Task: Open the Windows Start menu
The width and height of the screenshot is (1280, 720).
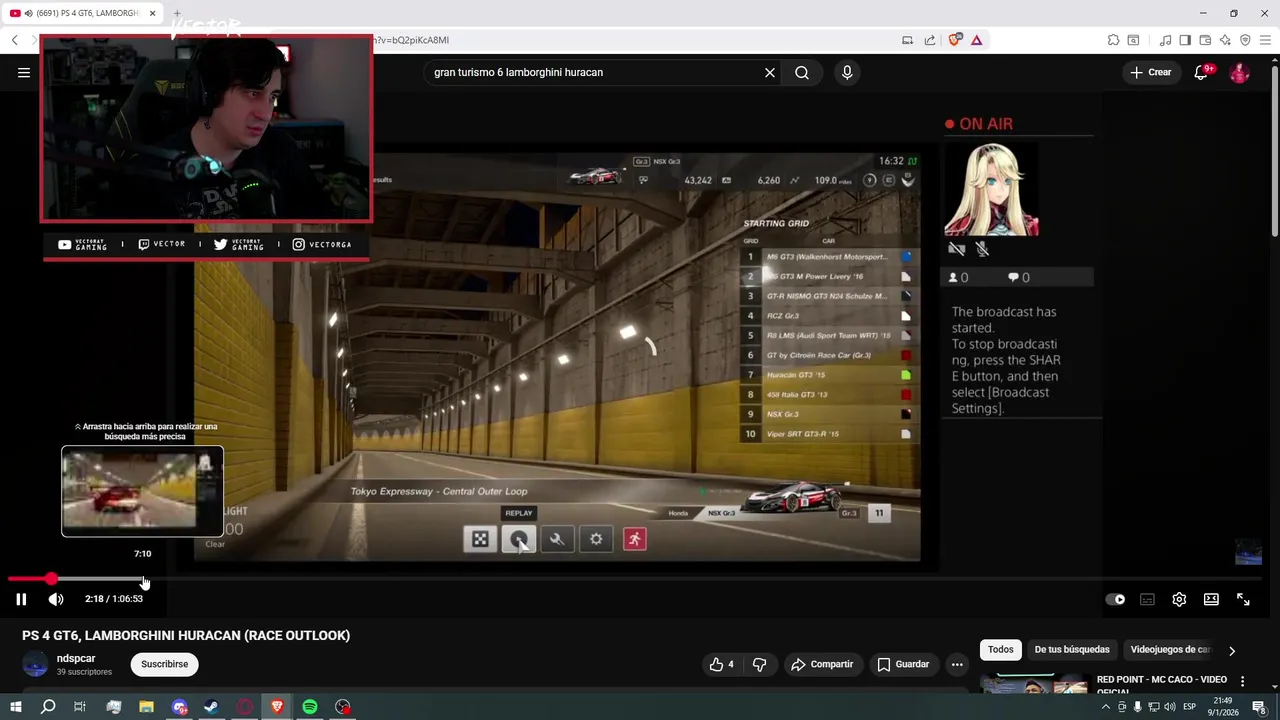Action: 15,707
